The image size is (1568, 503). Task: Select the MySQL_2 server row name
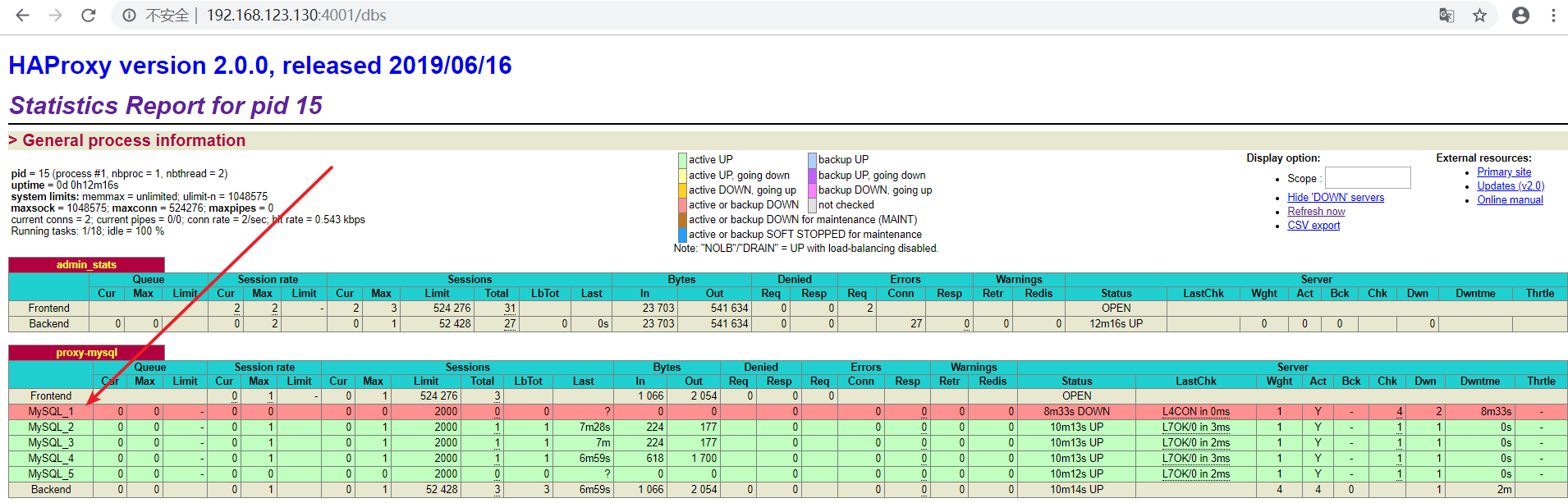[51, 428]
